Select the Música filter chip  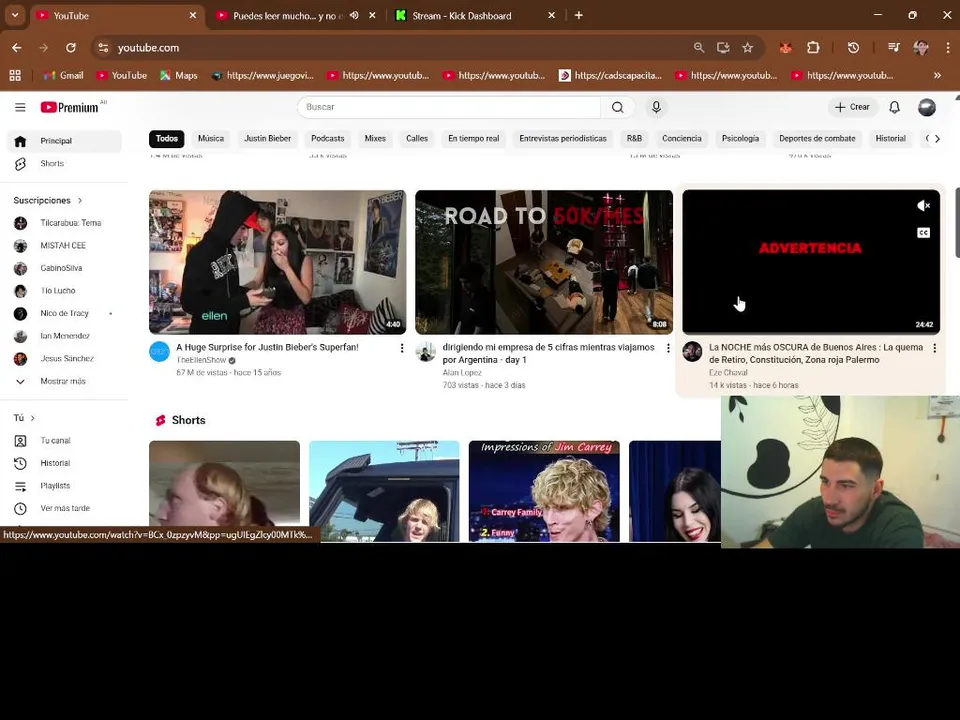coord(211,138)
